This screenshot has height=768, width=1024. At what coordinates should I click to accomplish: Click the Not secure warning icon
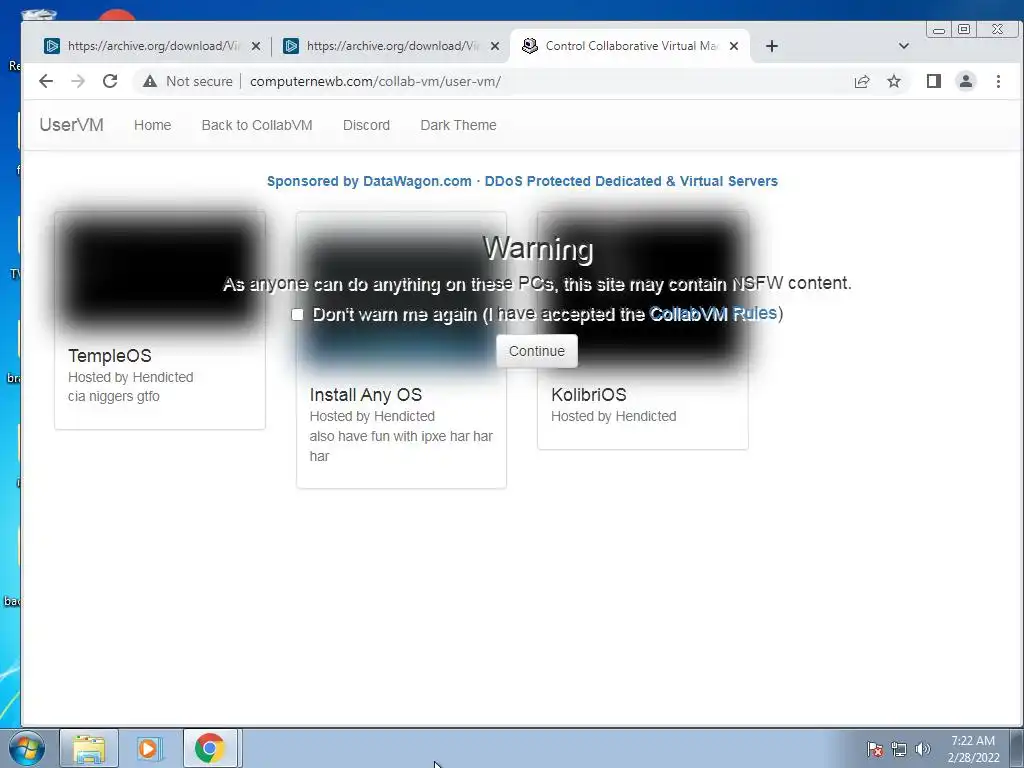150,81
